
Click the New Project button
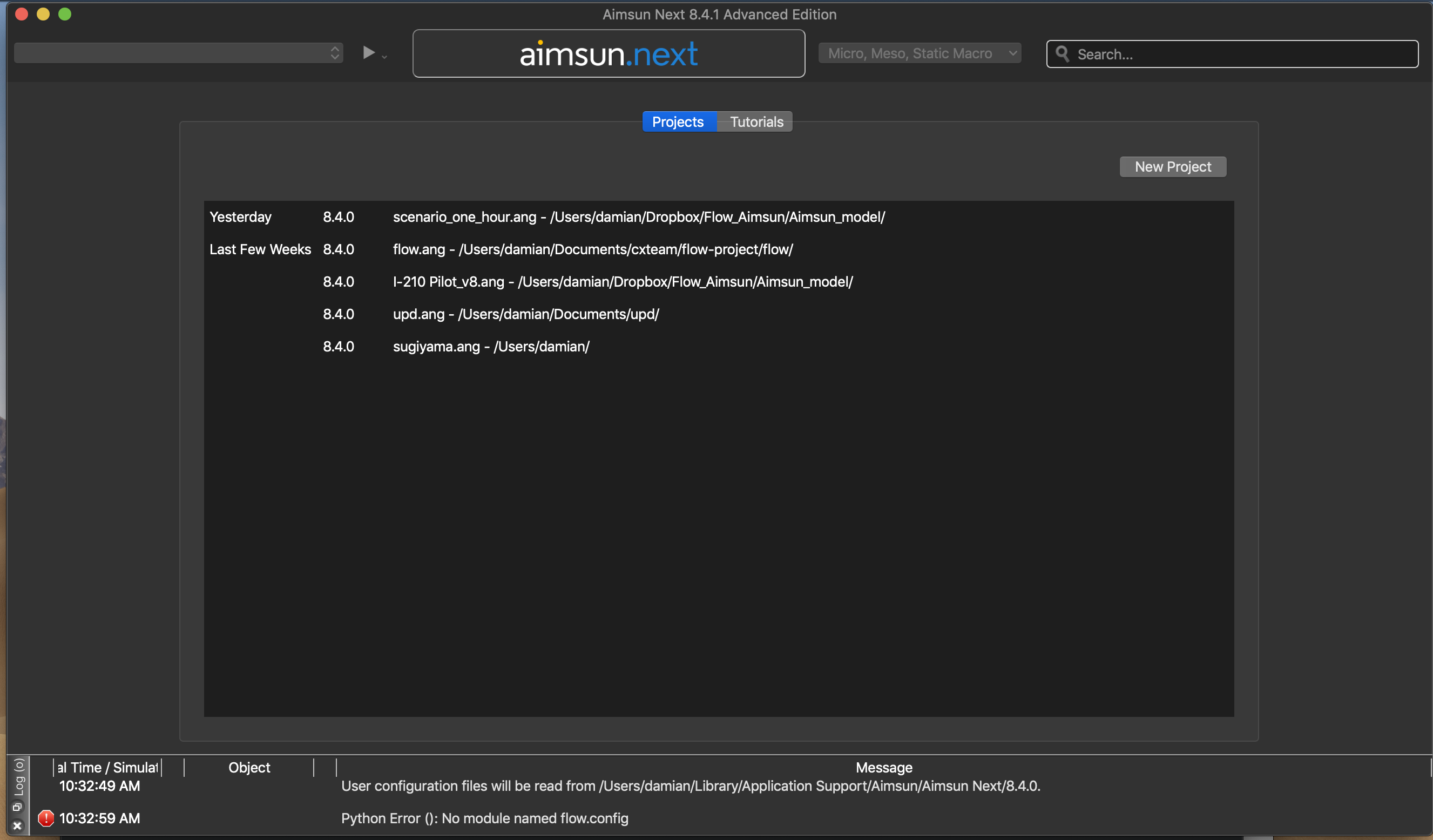click(x=1173, y=166)
